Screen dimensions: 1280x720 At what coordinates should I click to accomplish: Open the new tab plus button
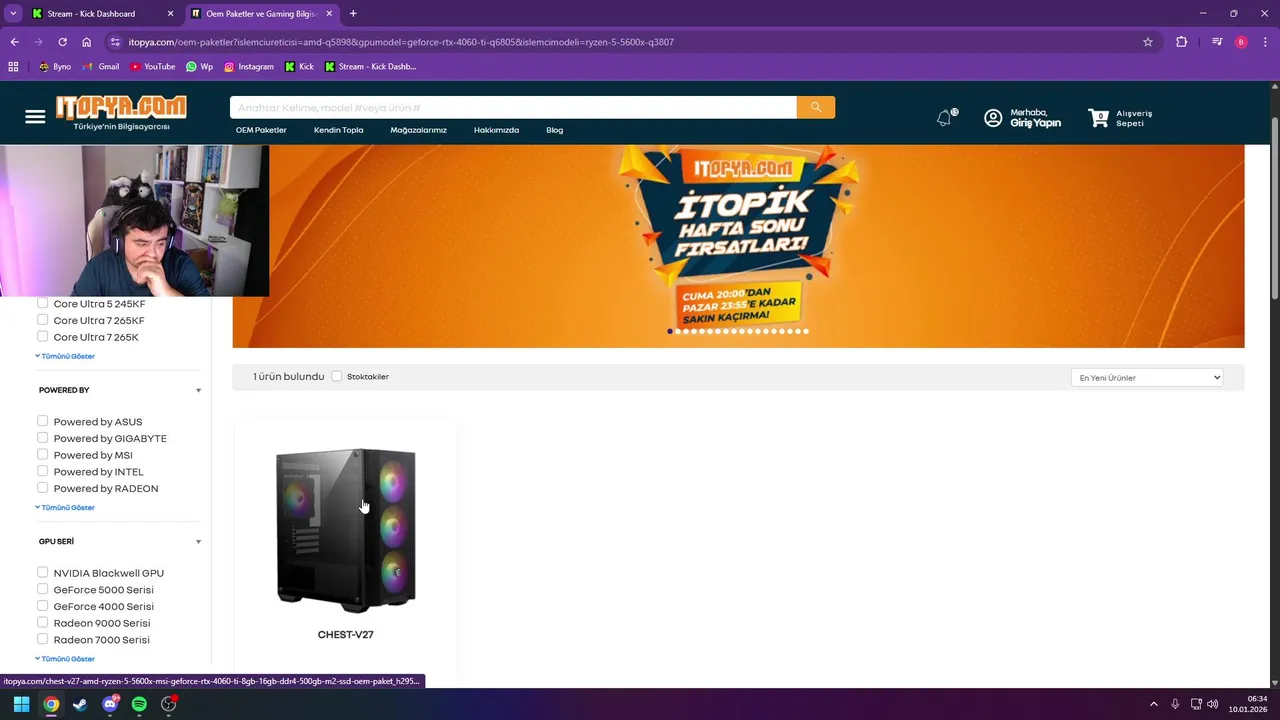(353, 14)
